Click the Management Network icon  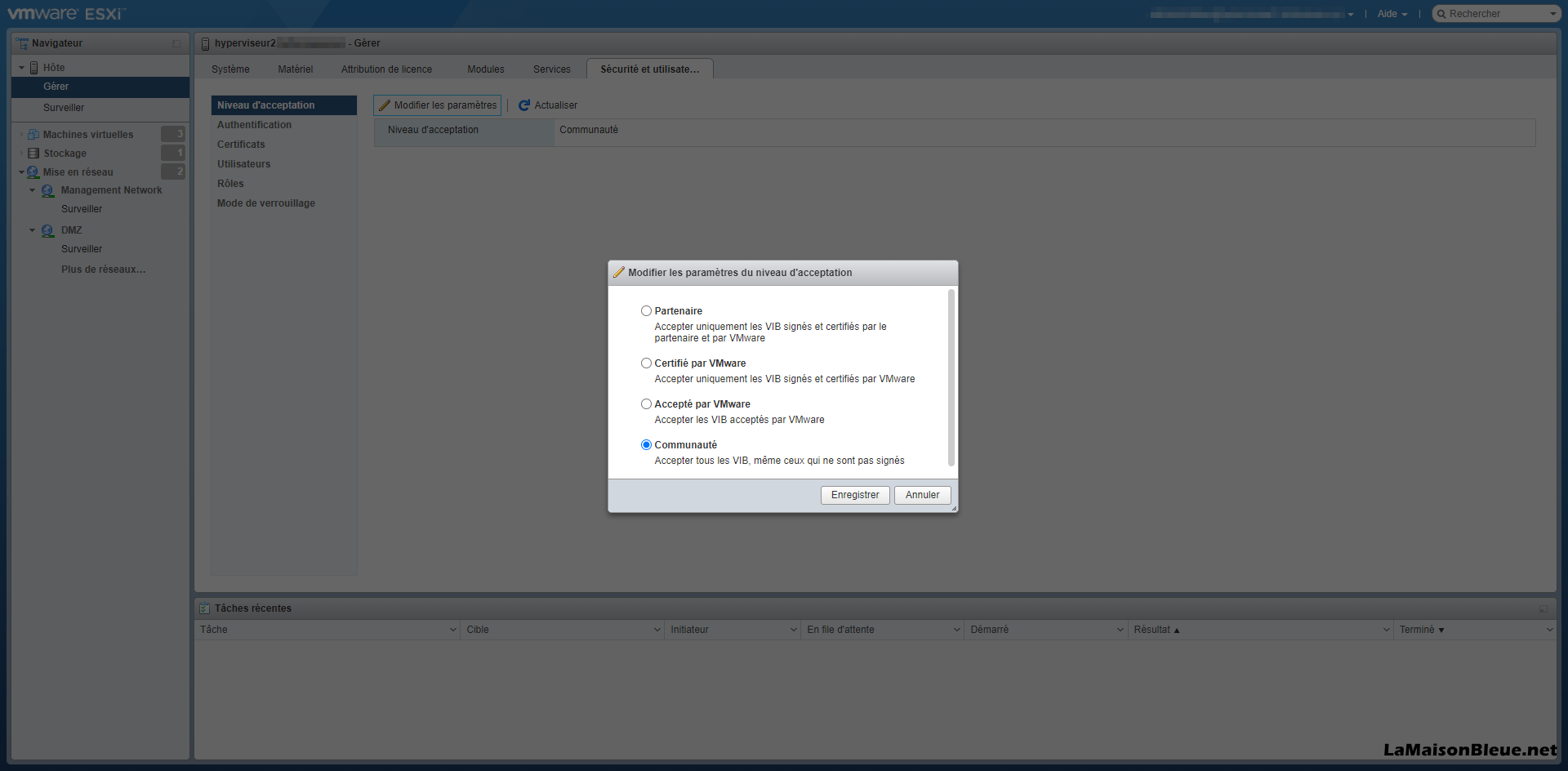[48, 190]
